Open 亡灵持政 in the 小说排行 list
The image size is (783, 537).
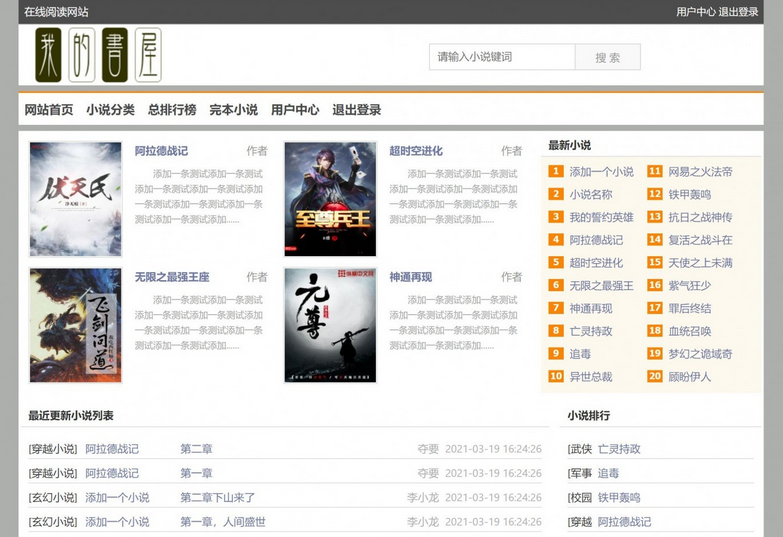[x=619, y=449]
